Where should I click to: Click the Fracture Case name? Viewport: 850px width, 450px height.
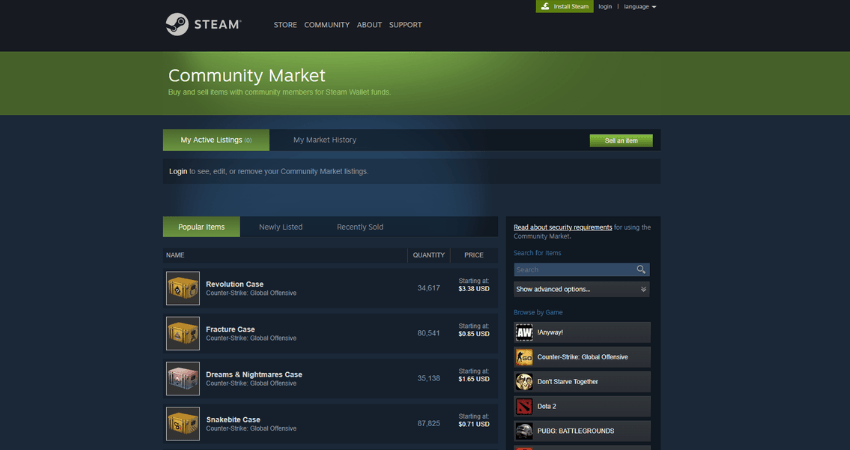click(x=230, y=329)
